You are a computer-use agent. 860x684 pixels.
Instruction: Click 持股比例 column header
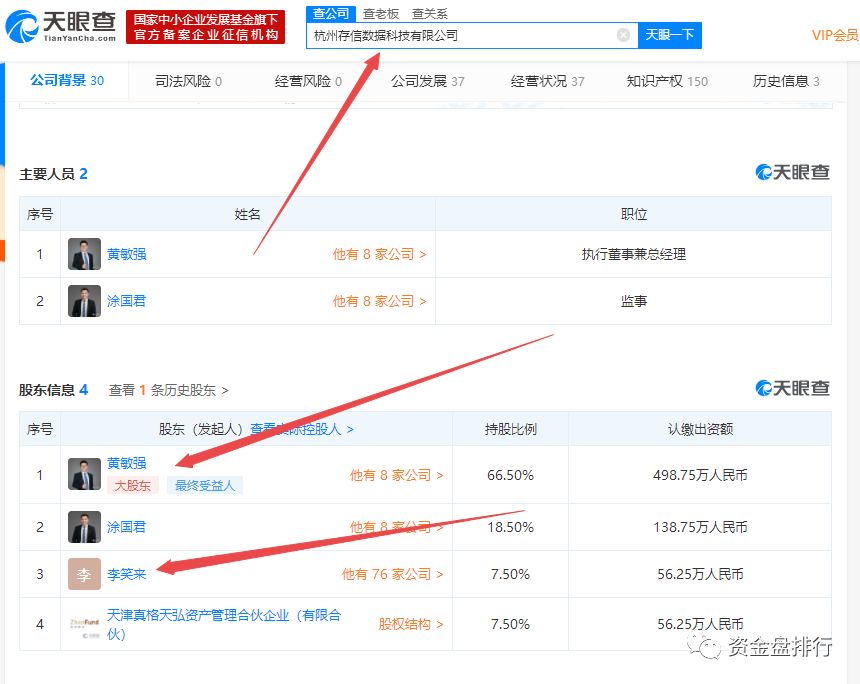point(510,429)
